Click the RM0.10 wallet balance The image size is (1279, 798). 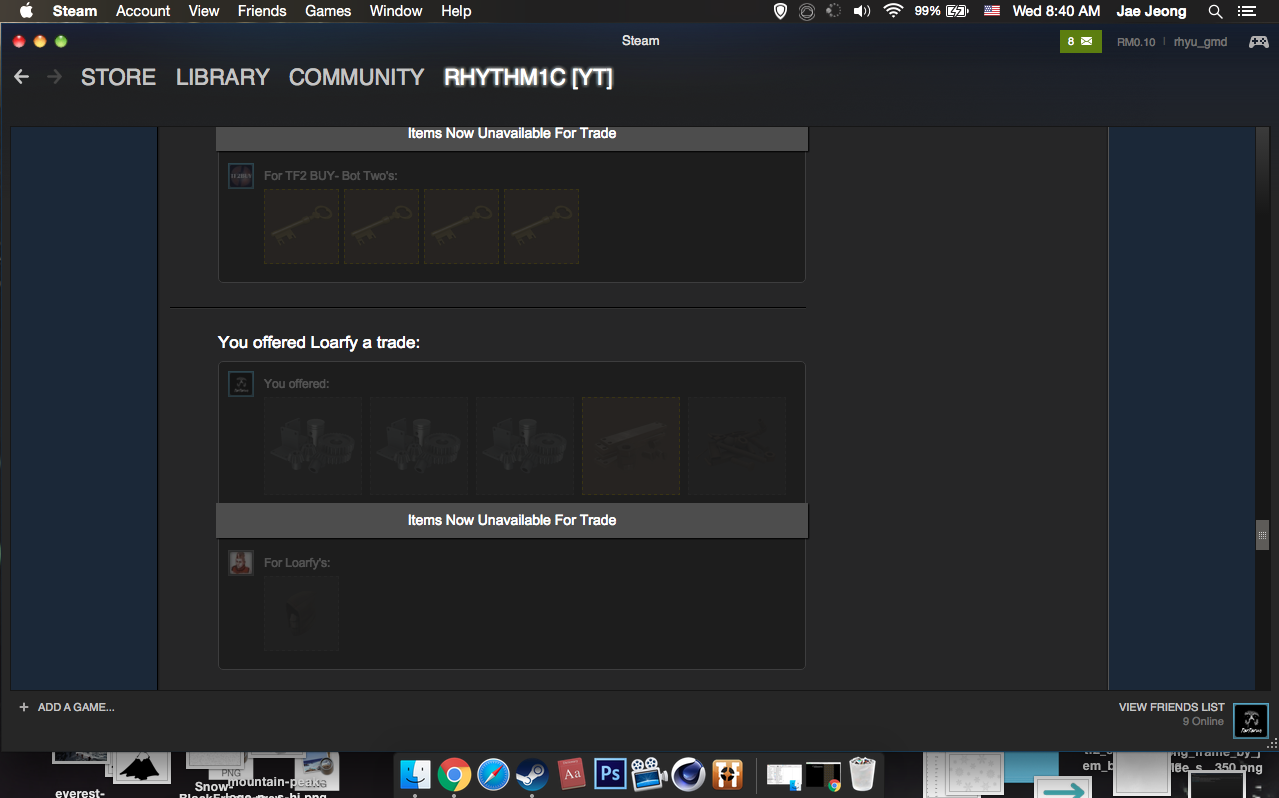tap(1135, 42)
